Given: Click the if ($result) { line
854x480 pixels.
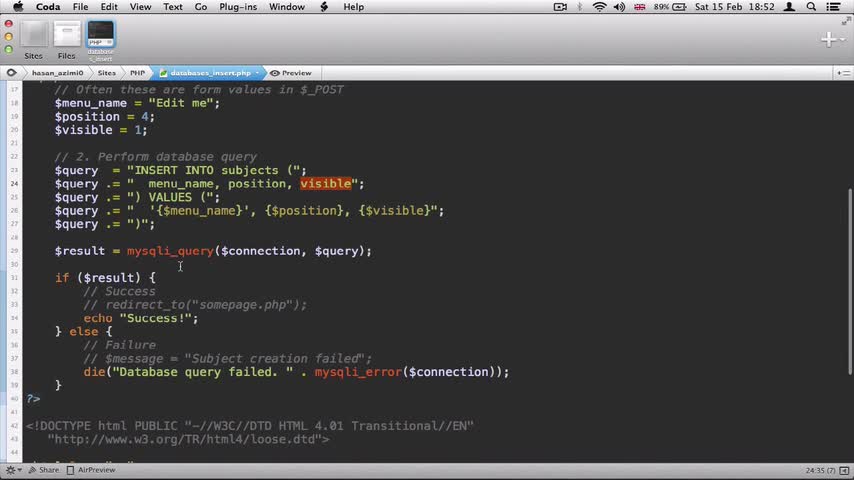Looking at the screenshot, I should [x=105, y=278].
